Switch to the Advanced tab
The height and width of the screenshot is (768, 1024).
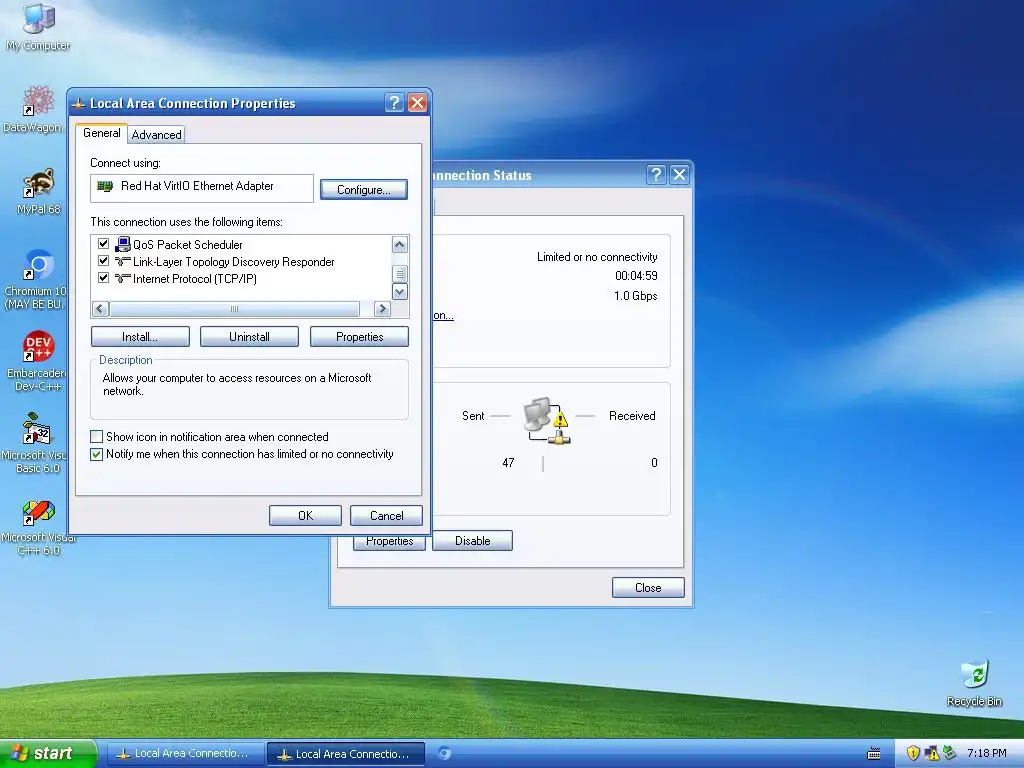point(156,135)
